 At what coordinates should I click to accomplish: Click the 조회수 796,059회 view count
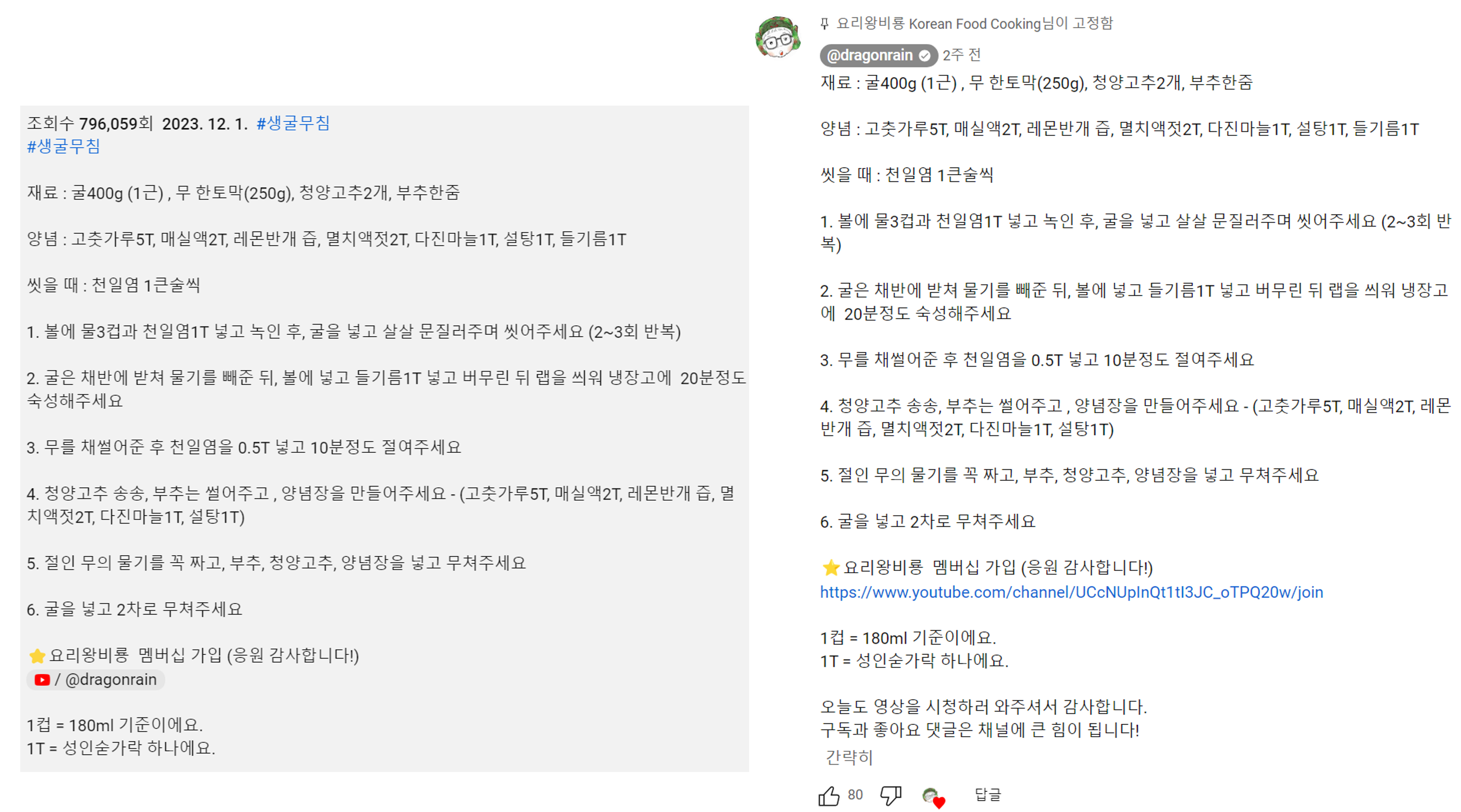(90, 123)
